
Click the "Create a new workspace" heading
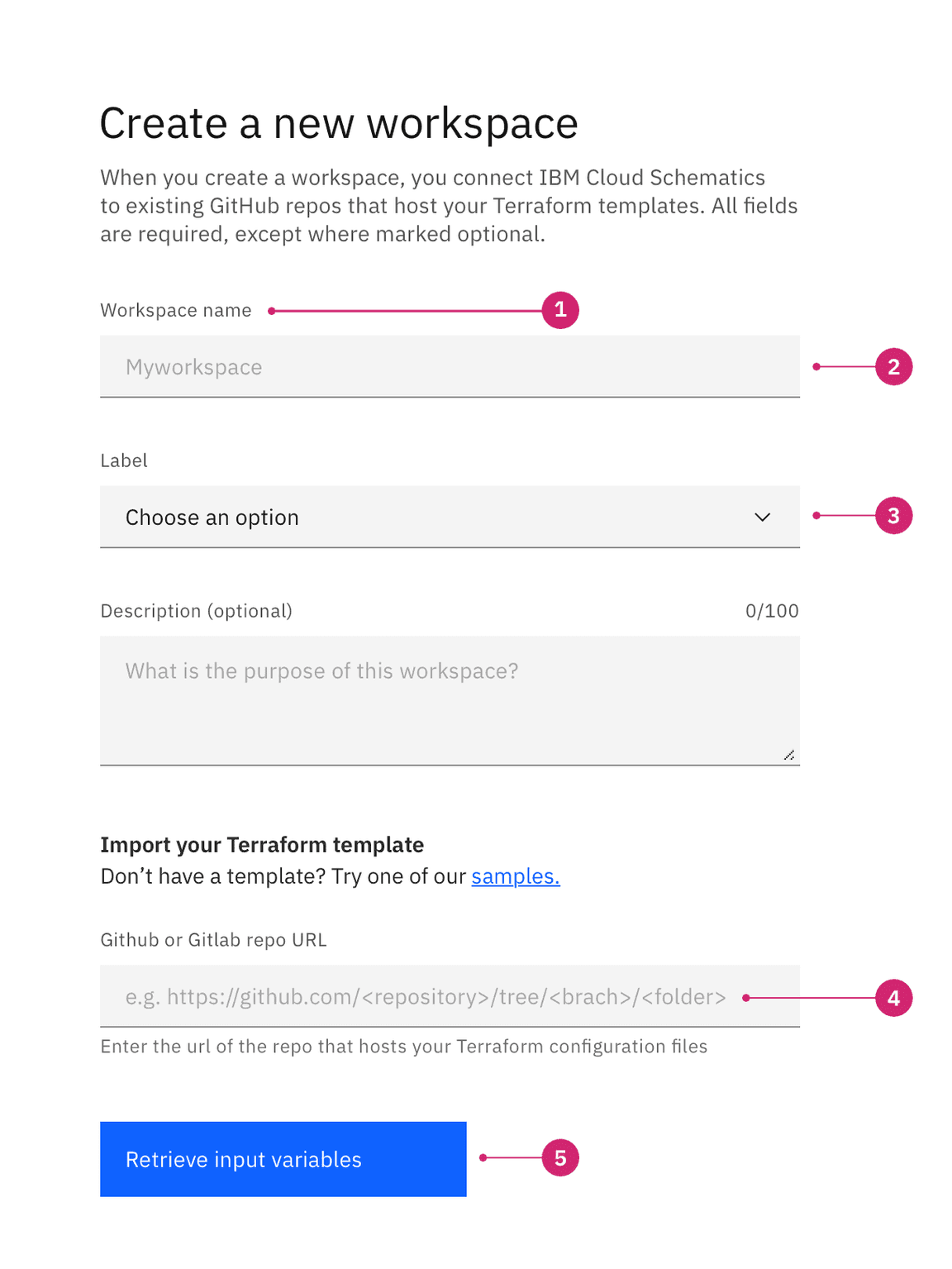(339, 124)
